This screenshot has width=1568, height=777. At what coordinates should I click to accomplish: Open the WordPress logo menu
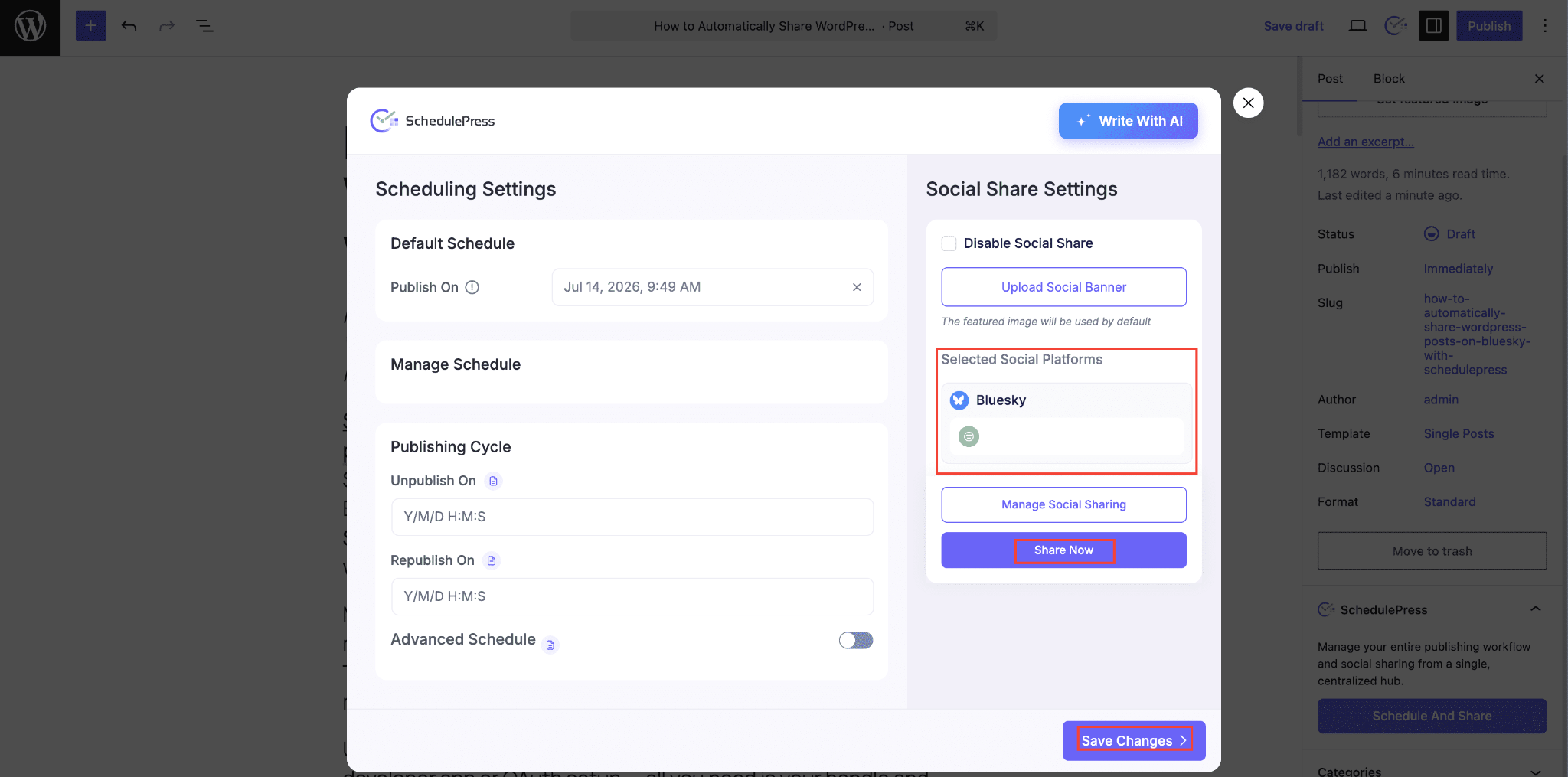tap(30, 27)
